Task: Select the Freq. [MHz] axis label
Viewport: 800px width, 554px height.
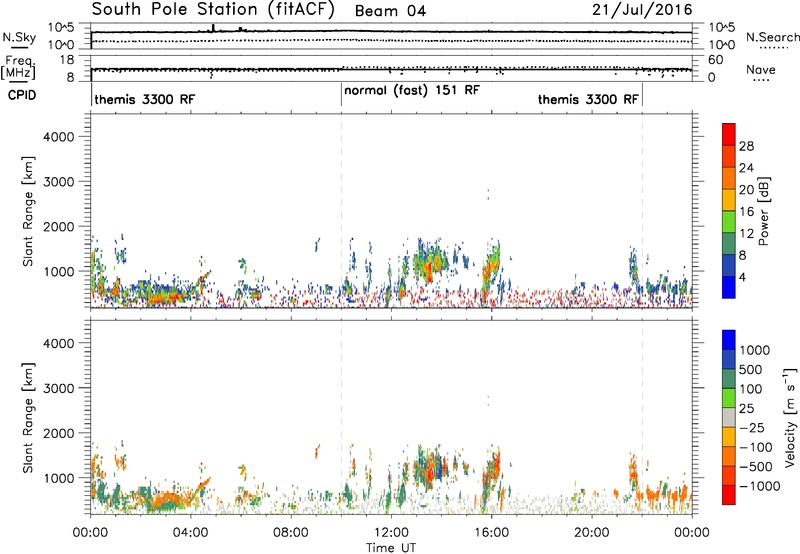Action: click(18, 67)
